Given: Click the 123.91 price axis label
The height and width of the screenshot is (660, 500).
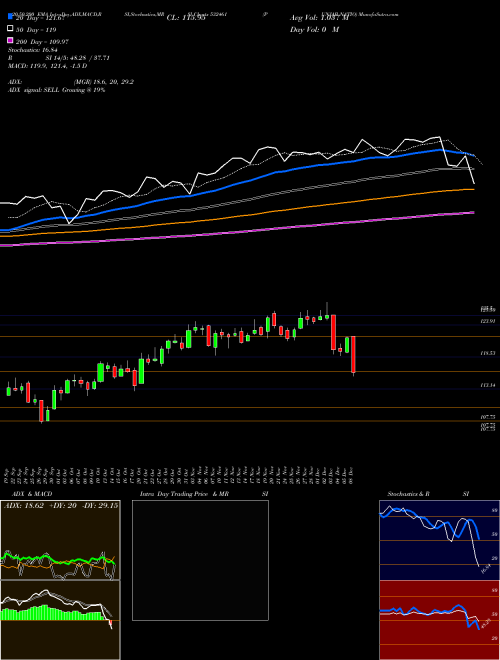Looking at the screenshot, I should pos(488,321).
